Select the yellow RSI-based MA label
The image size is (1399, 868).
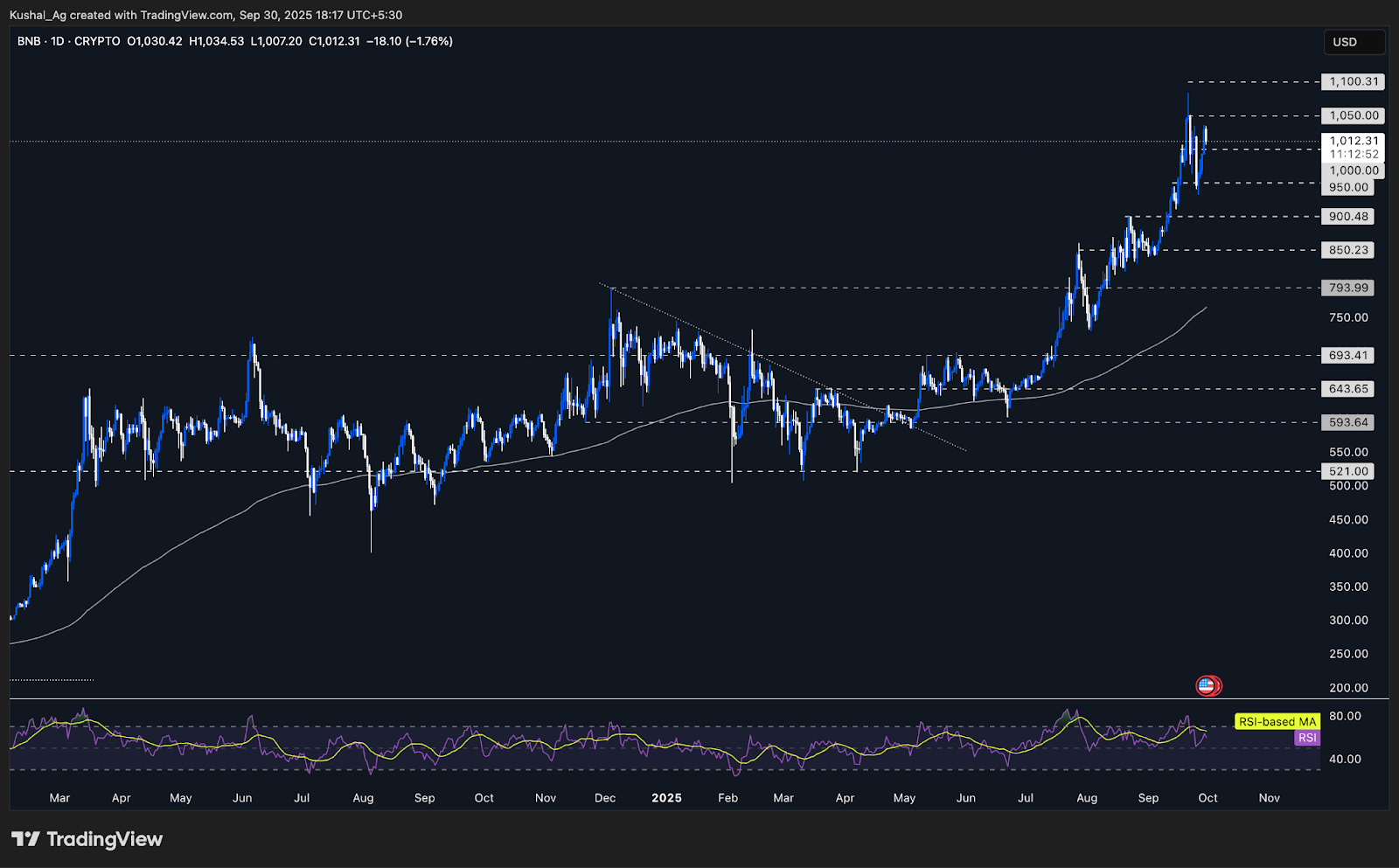pos(1277,721)
